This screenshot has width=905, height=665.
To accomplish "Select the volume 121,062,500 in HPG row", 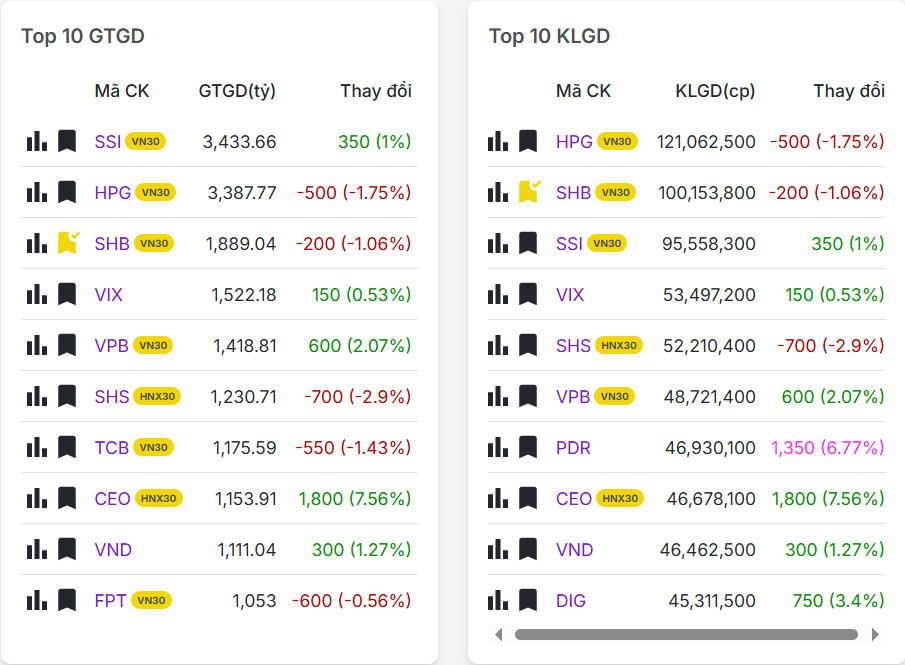I will coord(706,141).
